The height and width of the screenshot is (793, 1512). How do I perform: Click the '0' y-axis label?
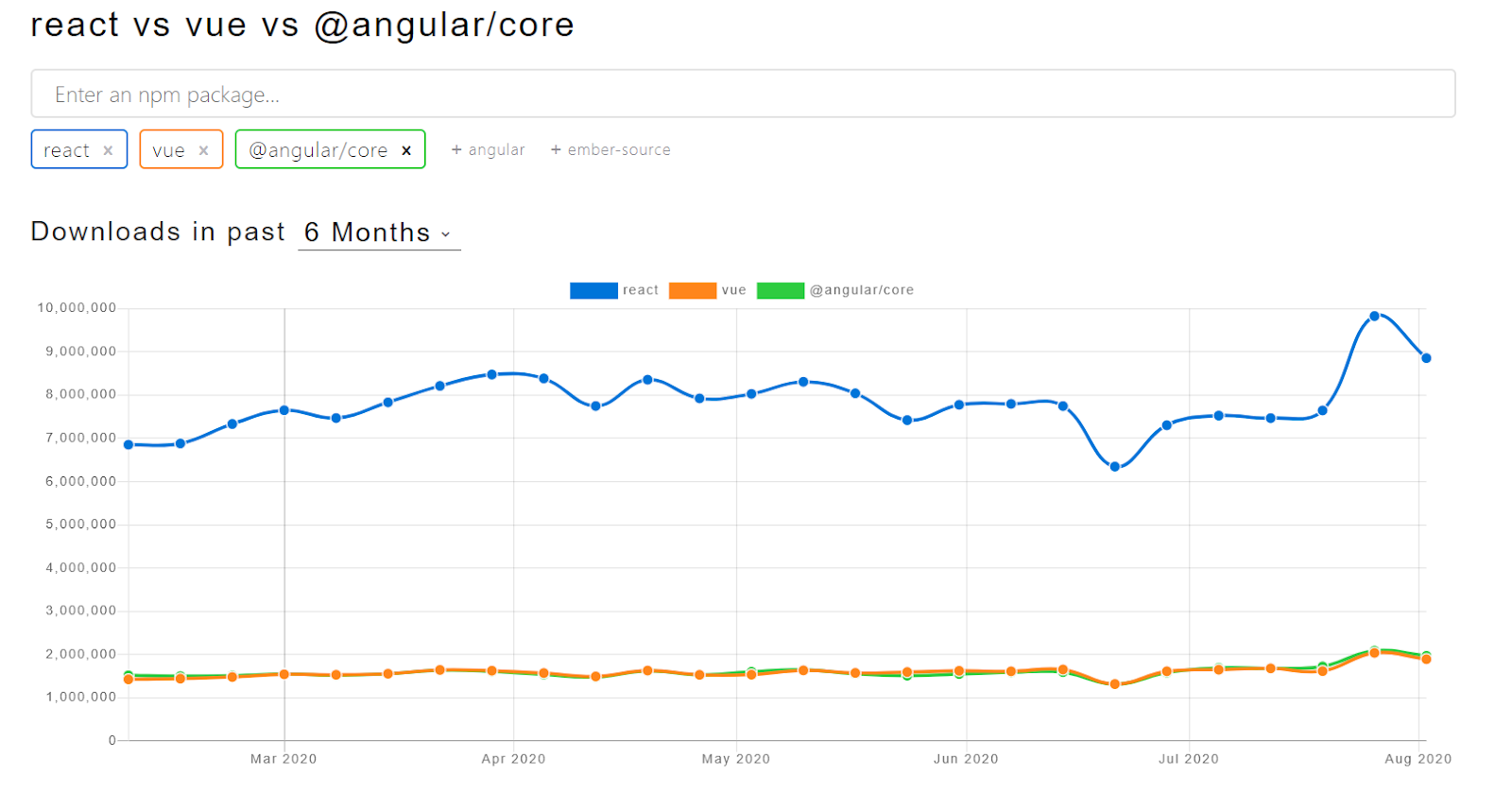(112, 740)
